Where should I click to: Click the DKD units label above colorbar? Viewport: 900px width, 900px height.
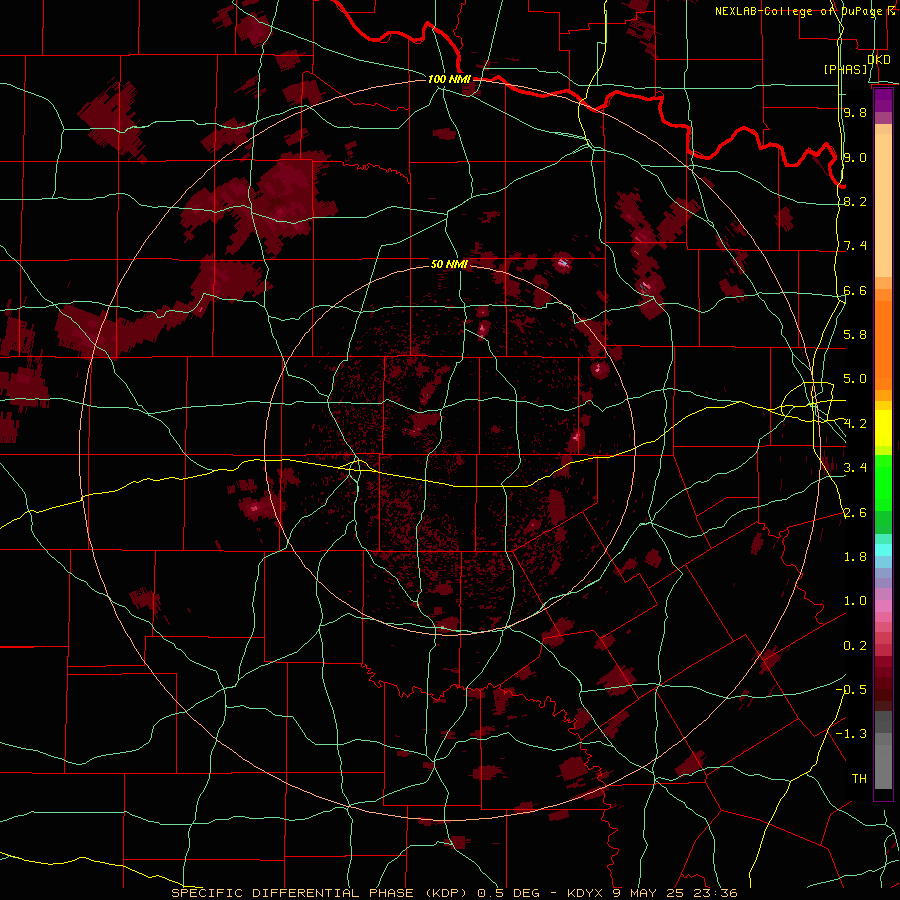pos(879,59)
